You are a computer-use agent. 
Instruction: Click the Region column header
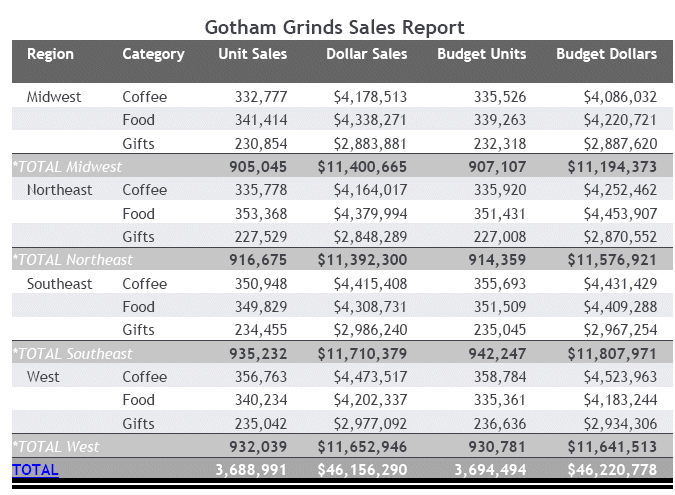tap(50, 54)
